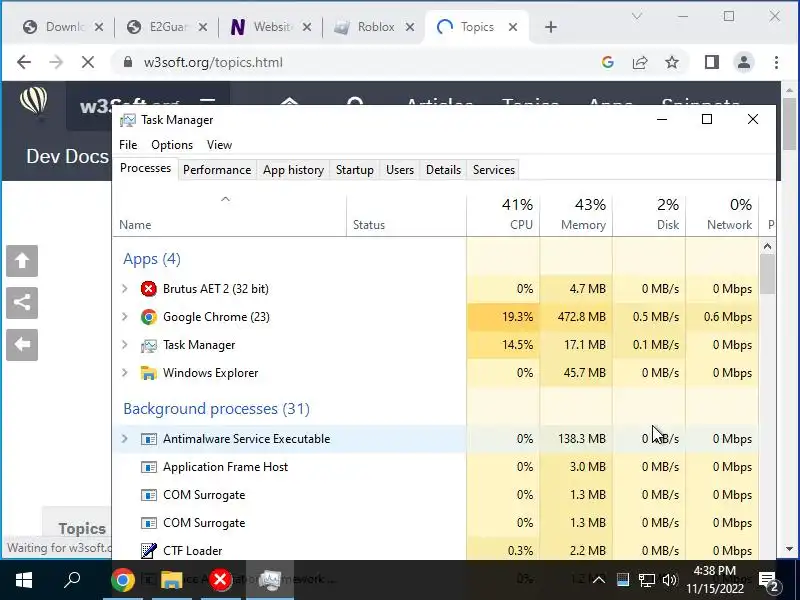Open the Chrome share page icon
This screenshot has width=800, height=600.
tap(640, 62)
